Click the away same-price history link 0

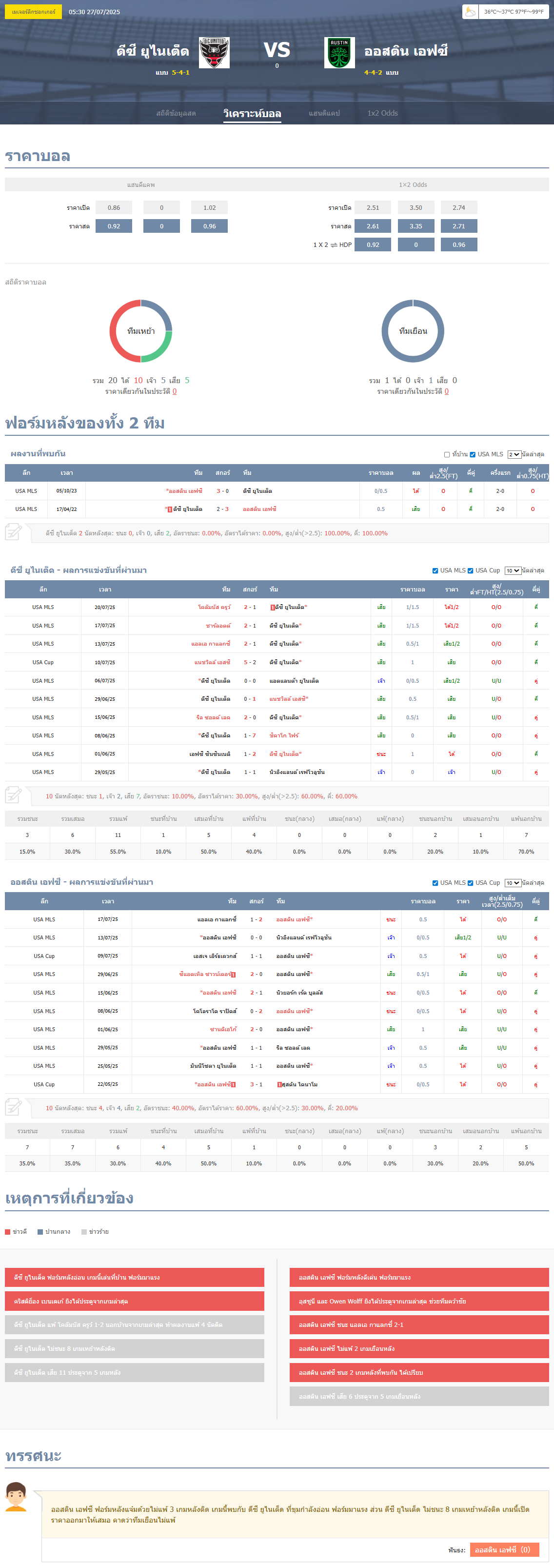pos(446,391)
